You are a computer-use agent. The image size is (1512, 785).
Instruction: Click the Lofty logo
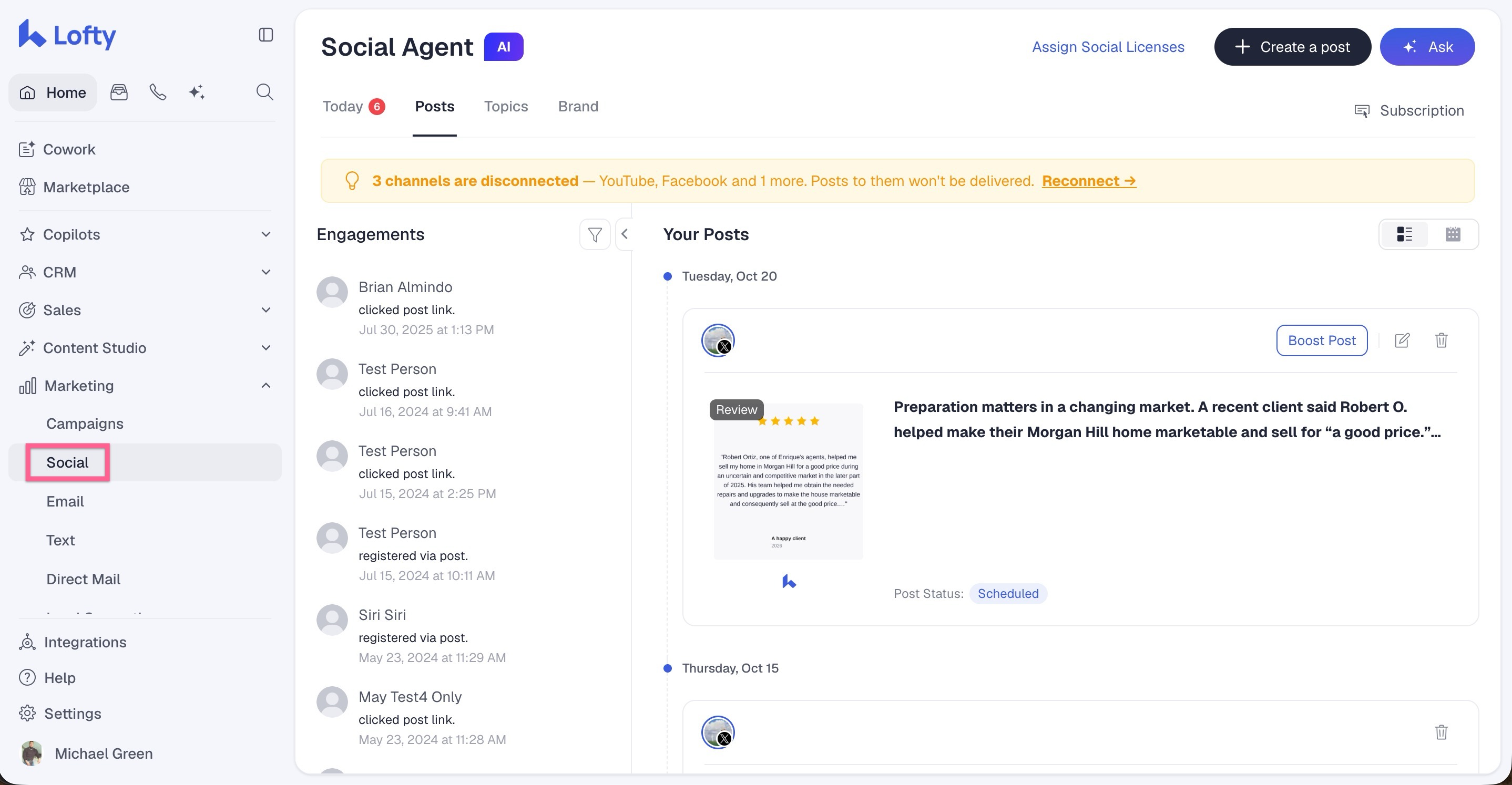click(67, 35)
